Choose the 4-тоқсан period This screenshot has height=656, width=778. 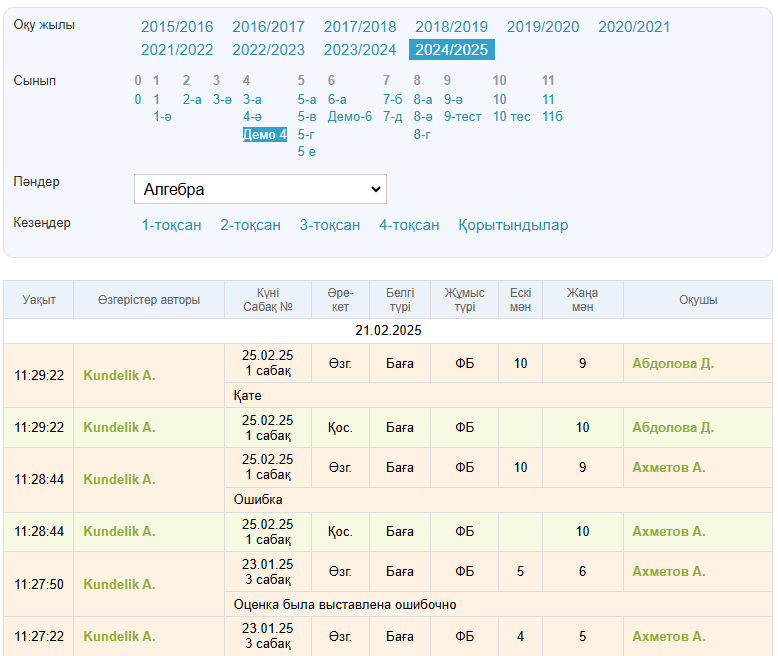409,225
